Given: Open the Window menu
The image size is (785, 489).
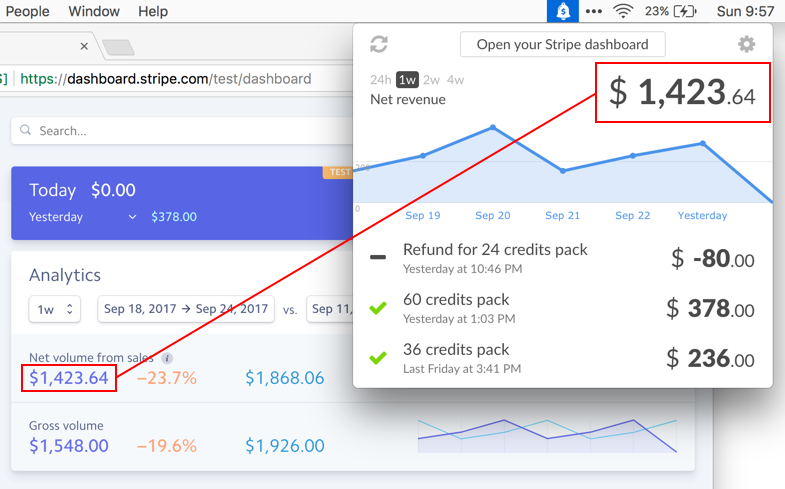Looking at the screenshot, I should [94, 11].
